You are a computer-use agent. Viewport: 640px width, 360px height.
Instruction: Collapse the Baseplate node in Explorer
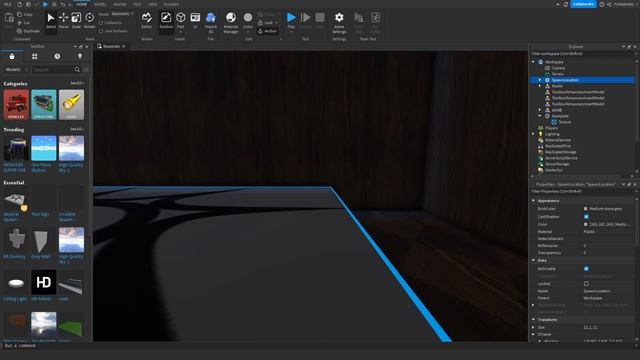pyautogui.click(x=540, y=116)
